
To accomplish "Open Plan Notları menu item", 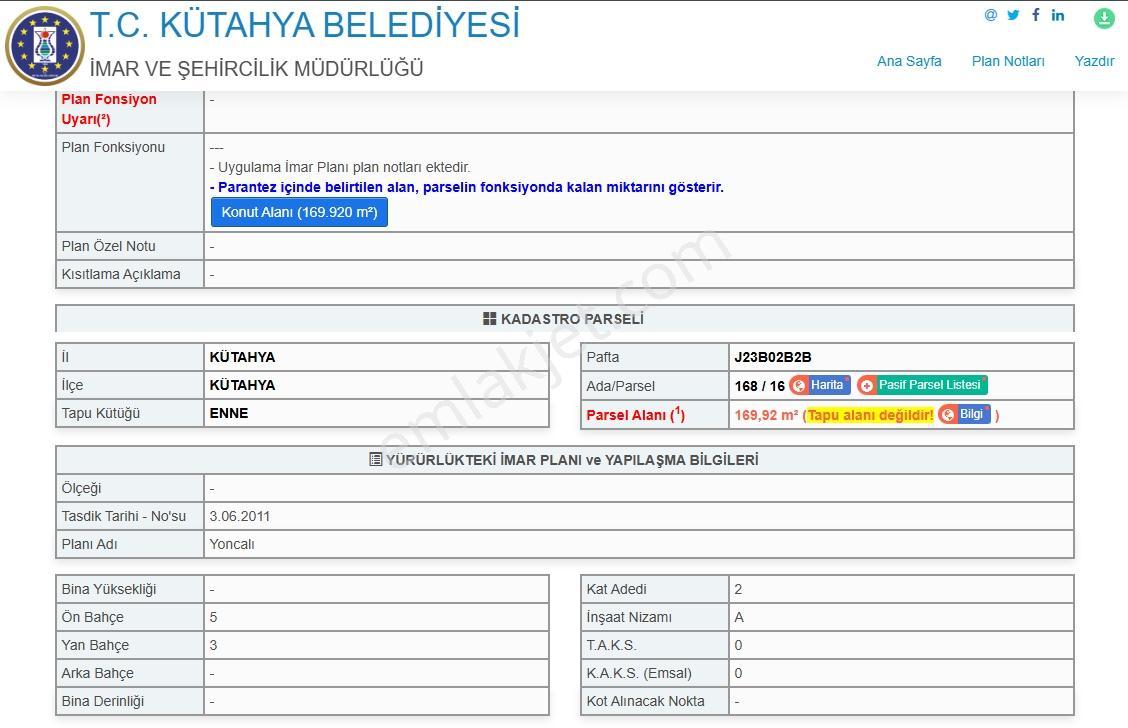I will (x=1008, y=61).
